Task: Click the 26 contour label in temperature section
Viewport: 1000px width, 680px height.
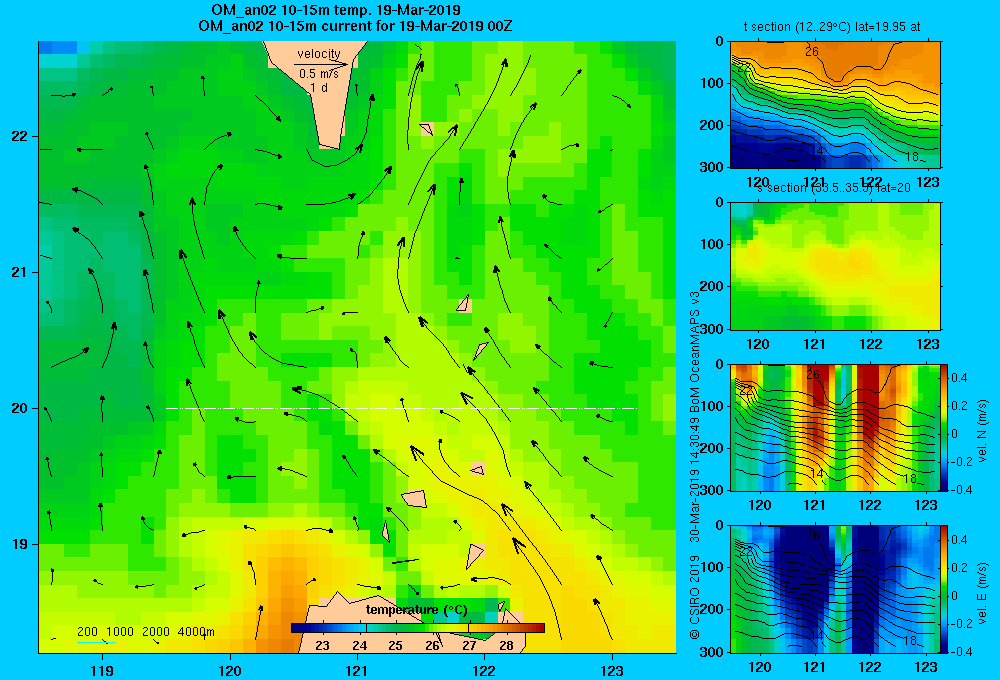Action: coord(812,52)
